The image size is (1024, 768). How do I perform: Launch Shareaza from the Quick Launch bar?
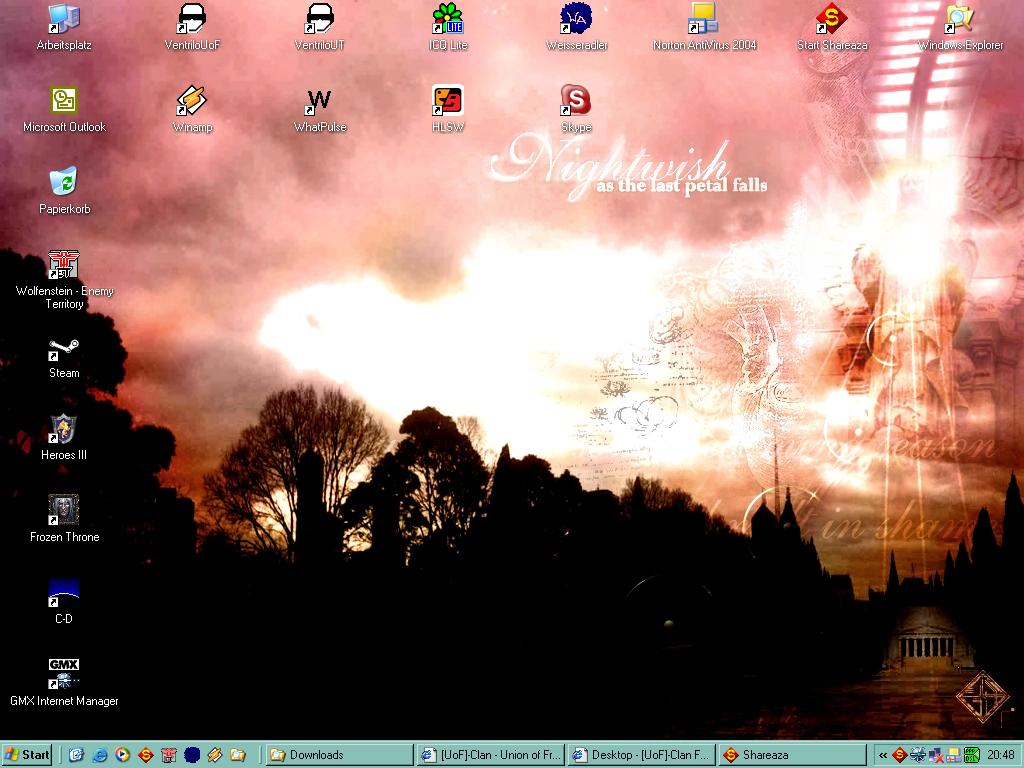pos(145,755)
